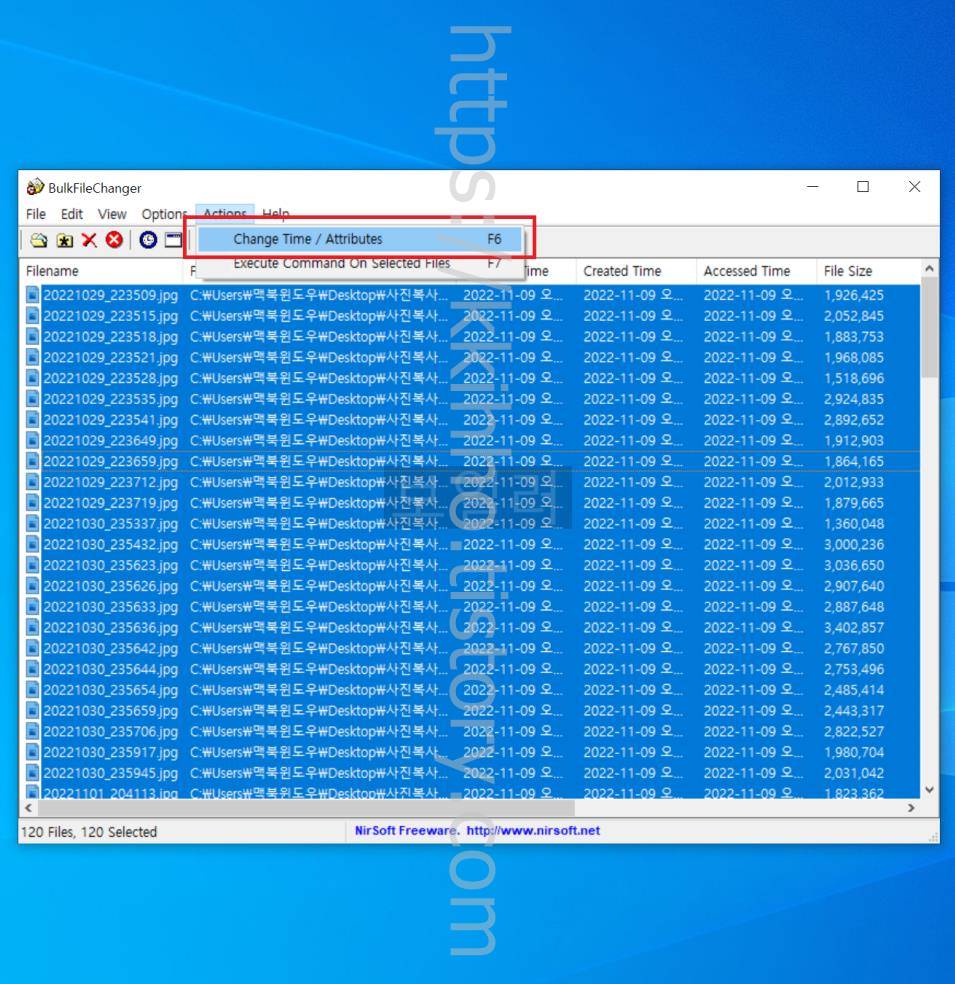Open the File menu
This screenshot has width=955, height=984.
pos(36,214)
